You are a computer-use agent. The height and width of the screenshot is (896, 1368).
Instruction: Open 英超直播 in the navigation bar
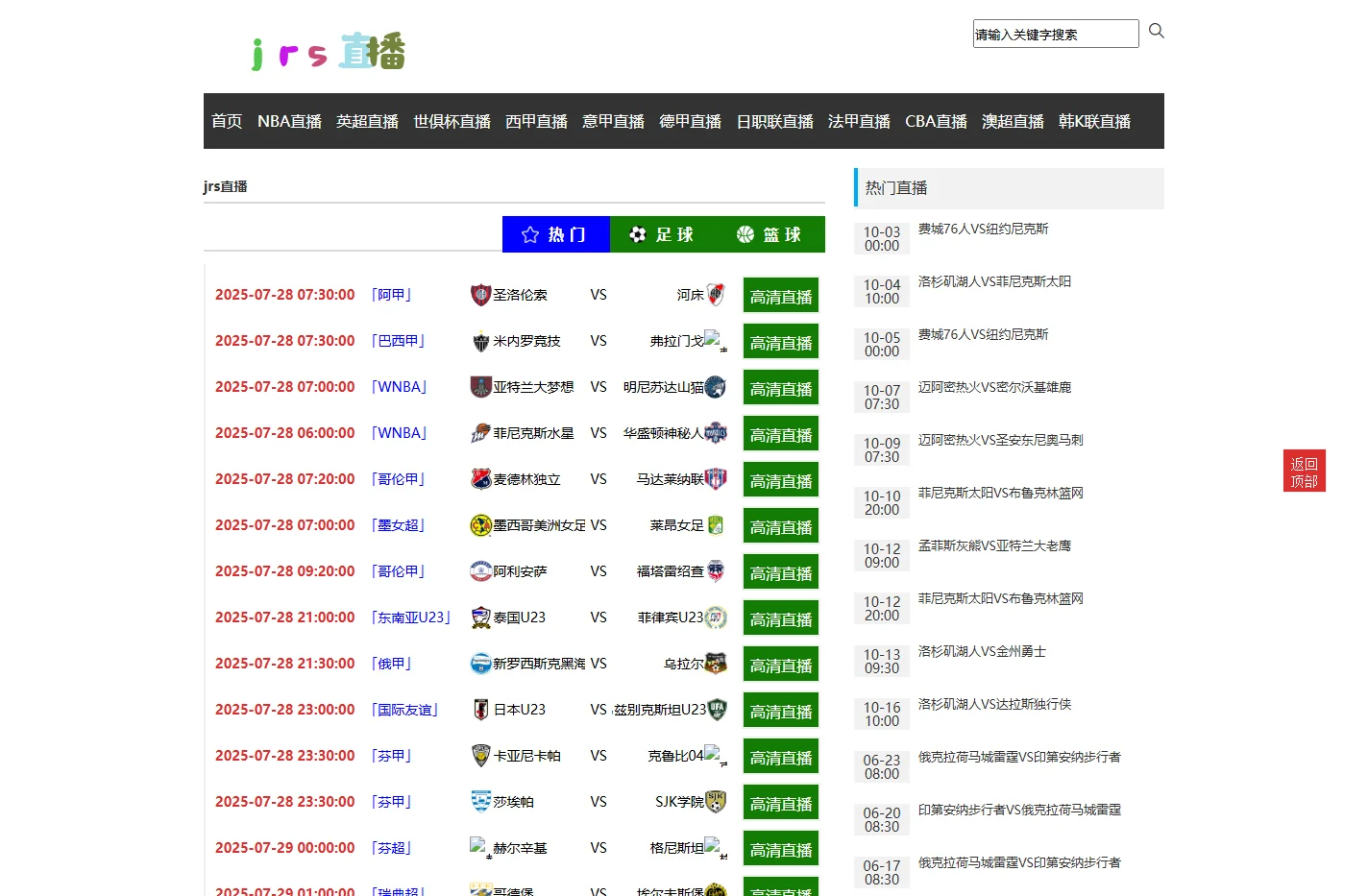[x=367, y=121]
